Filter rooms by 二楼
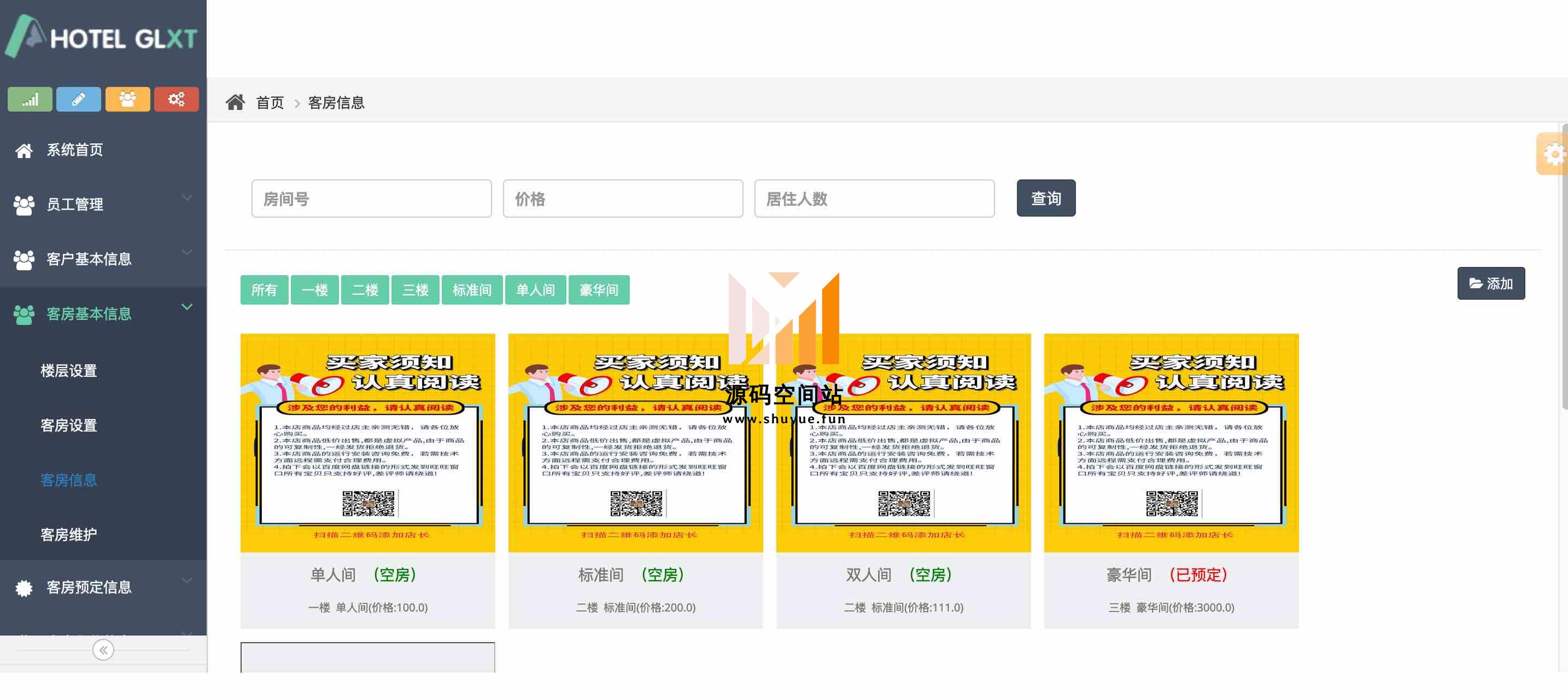This screenshot has width=1568, height=699. [x=365, y=290]
